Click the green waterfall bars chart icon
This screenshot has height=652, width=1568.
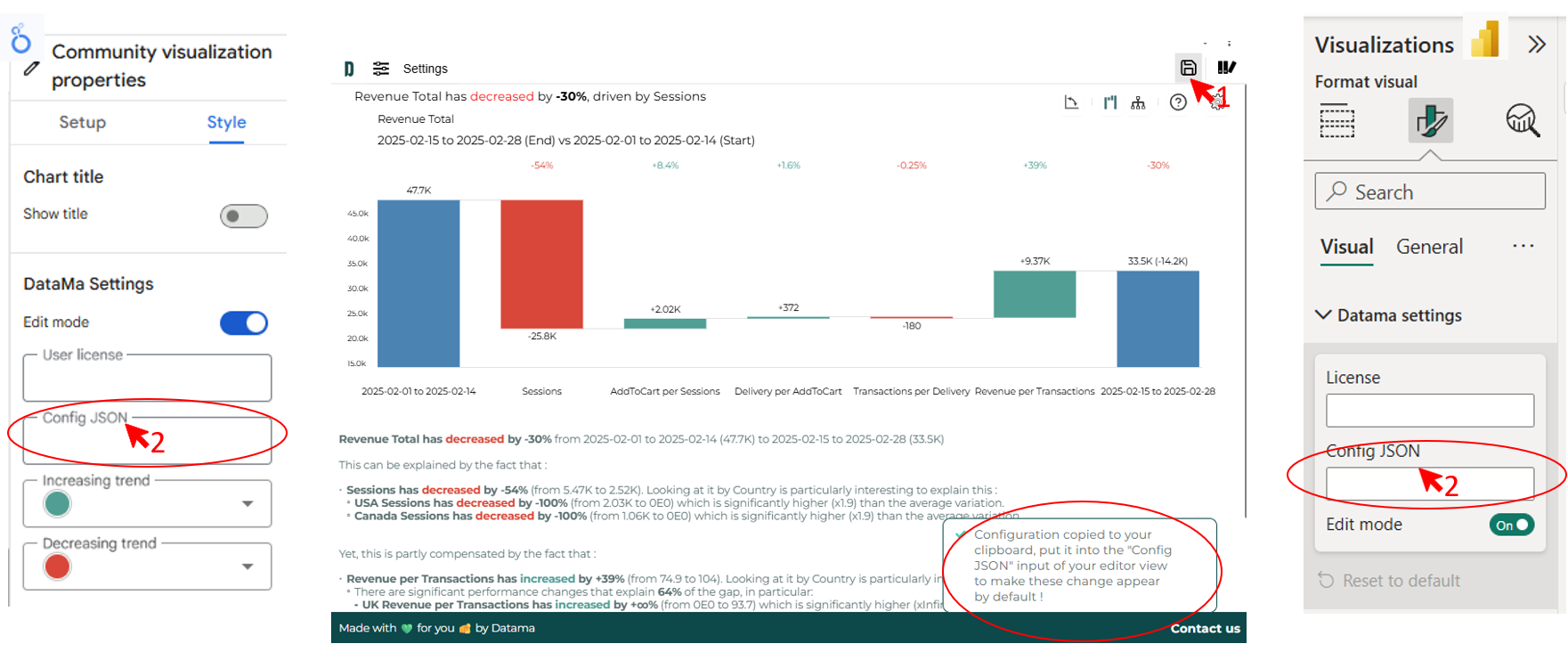pyautogui.click(x=1109, y=103)
